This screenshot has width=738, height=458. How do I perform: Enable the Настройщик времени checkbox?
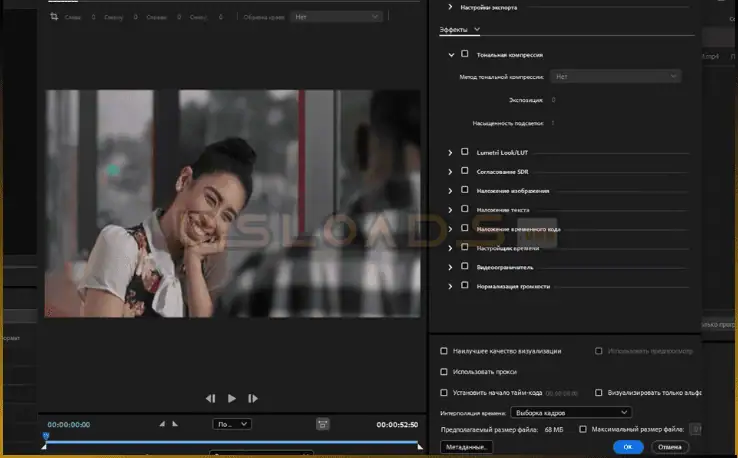tap(465, 247)
